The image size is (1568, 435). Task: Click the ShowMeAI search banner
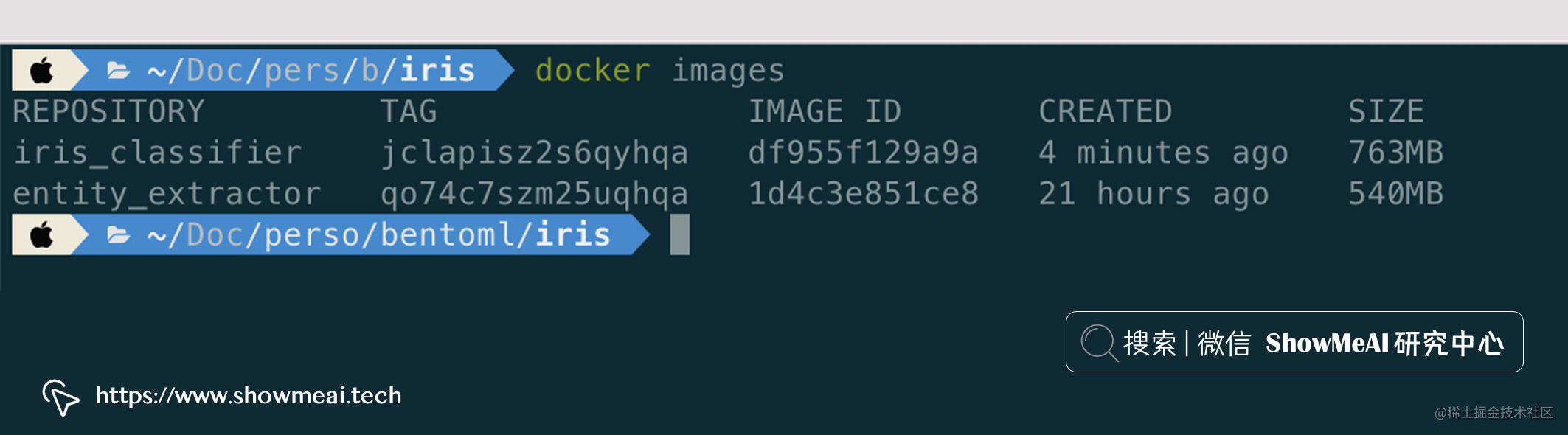pyautogui.click(x=1294, y=342)
